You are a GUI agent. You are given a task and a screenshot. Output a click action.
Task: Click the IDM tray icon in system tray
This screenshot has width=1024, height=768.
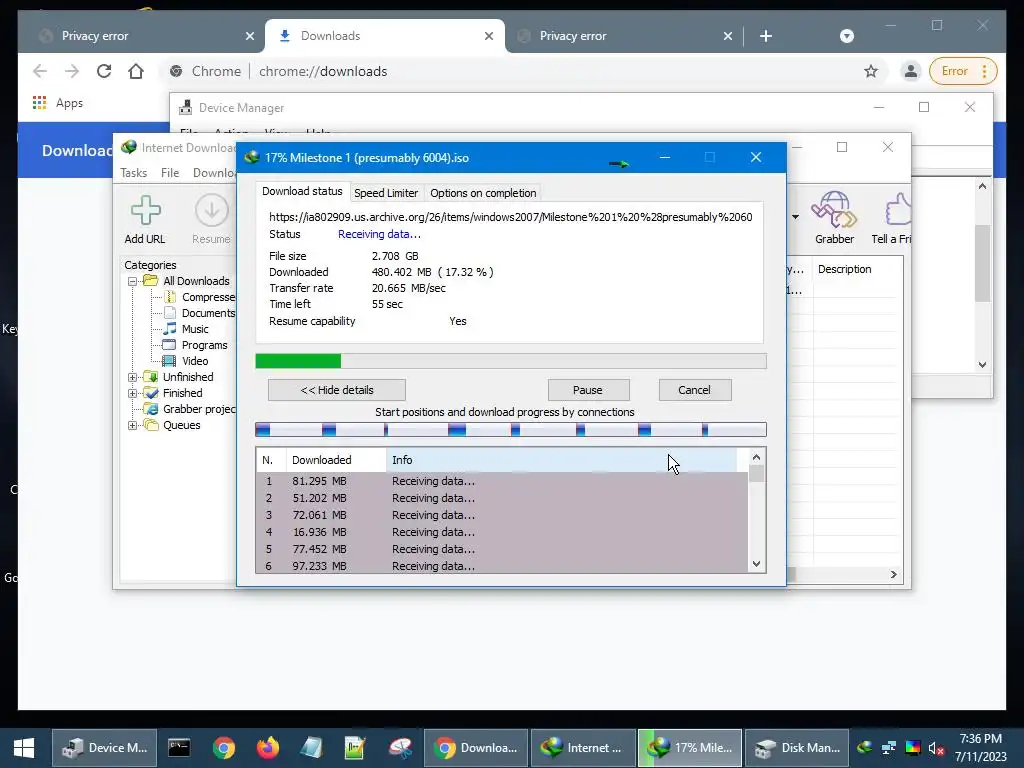(x=865, y=748)
